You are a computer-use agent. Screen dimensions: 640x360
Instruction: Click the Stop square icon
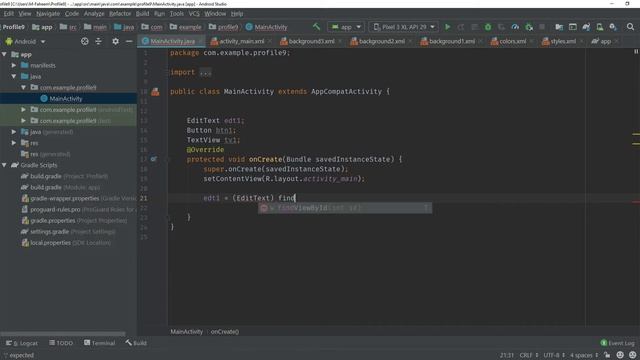tap(542, 27)
